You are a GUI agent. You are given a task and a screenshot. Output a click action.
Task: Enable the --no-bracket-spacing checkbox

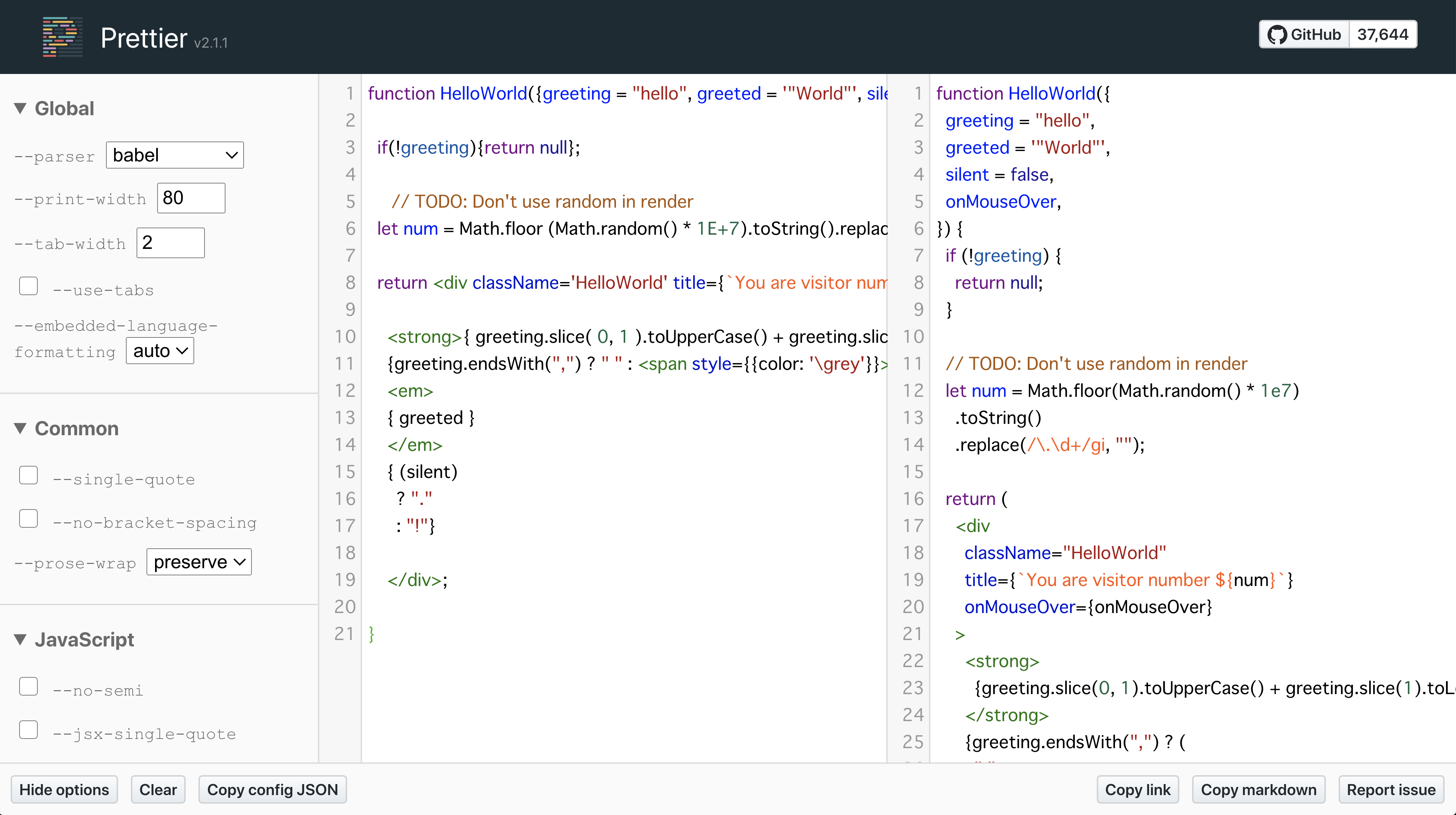point(28,518)
